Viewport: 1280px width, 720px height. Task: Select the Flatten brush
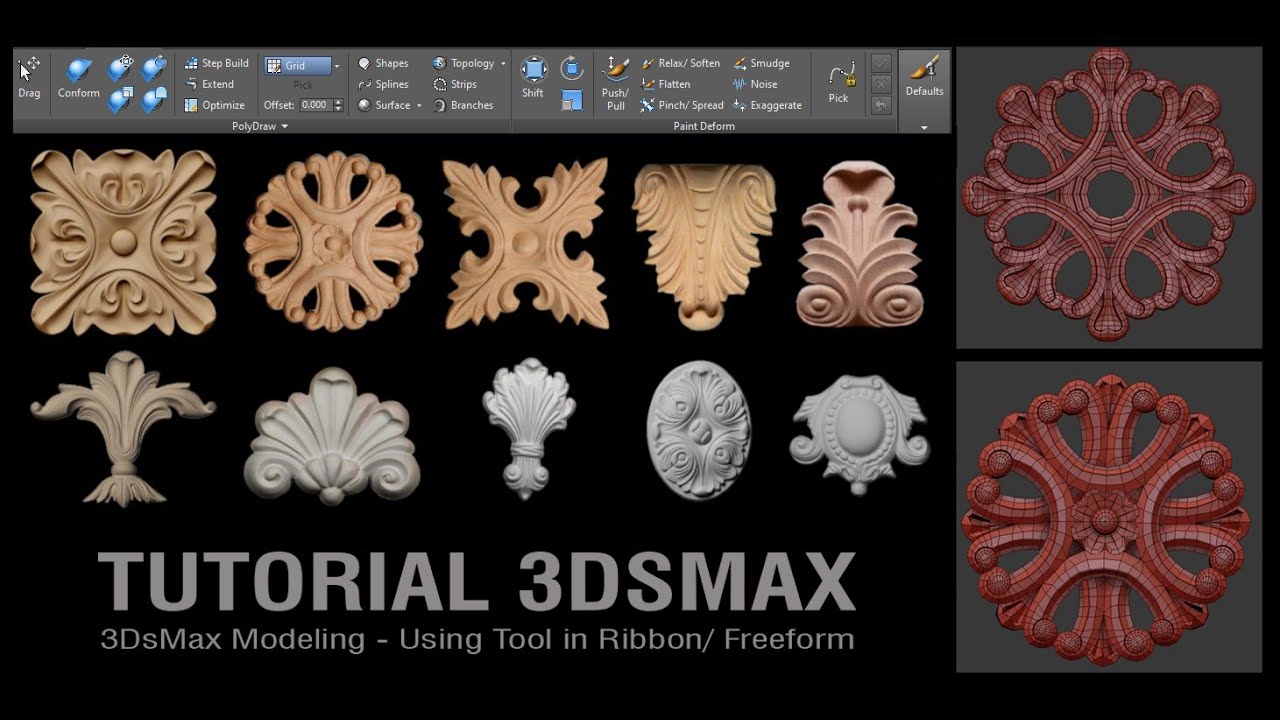tap(665, 84)
